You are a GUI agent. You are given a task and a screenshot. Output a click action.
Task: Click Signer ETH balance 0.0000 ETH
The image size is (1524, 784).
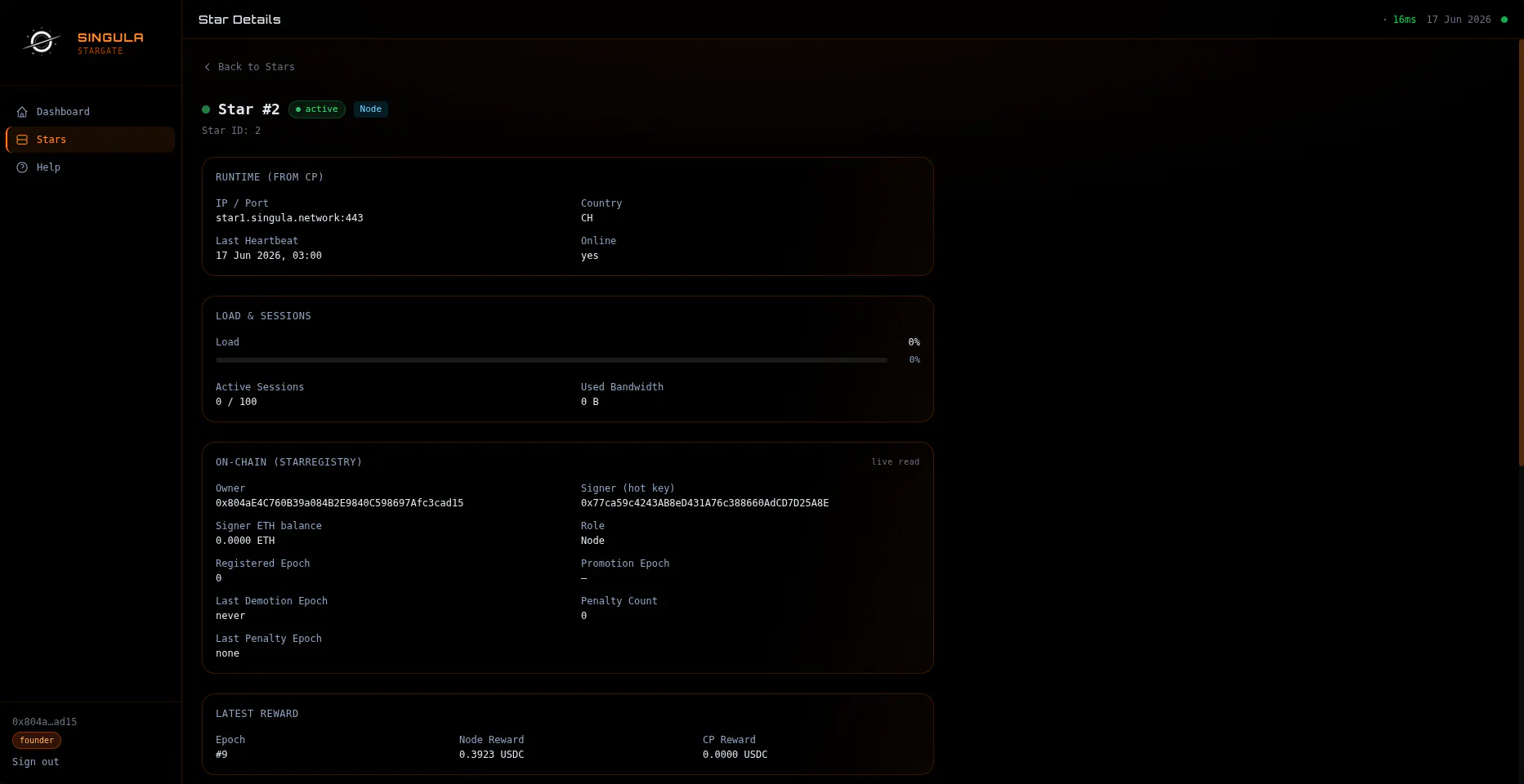[245, 541]
